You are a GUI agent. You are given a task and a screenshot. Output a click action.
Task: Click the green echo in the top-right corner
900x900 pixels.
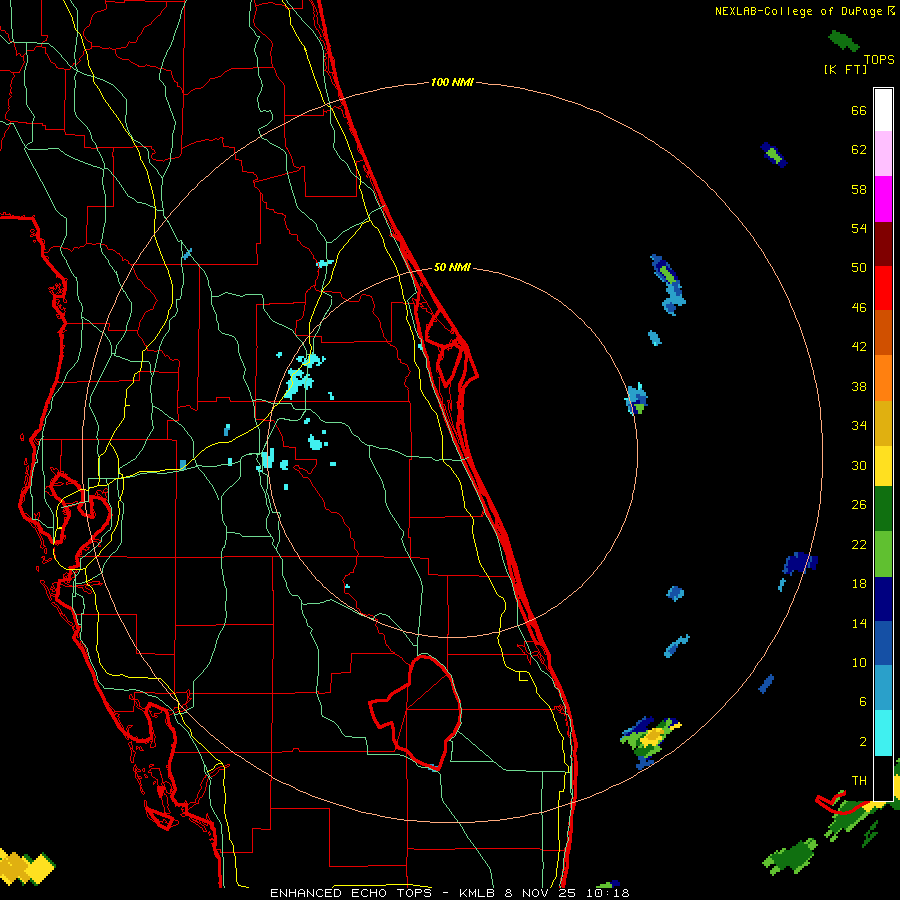[843, 41]
